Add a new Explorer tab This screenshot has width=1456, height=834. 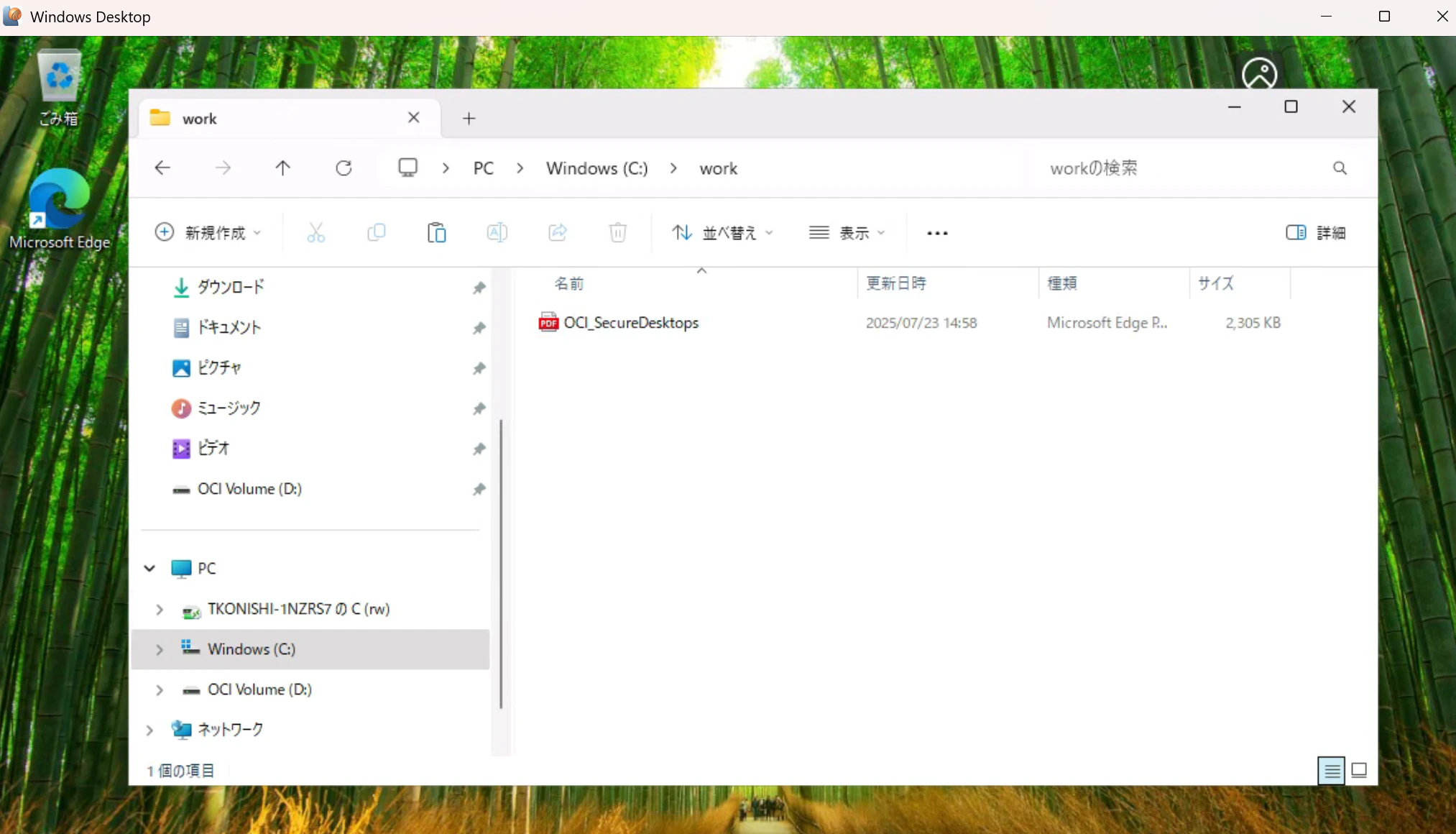[469, 119]
